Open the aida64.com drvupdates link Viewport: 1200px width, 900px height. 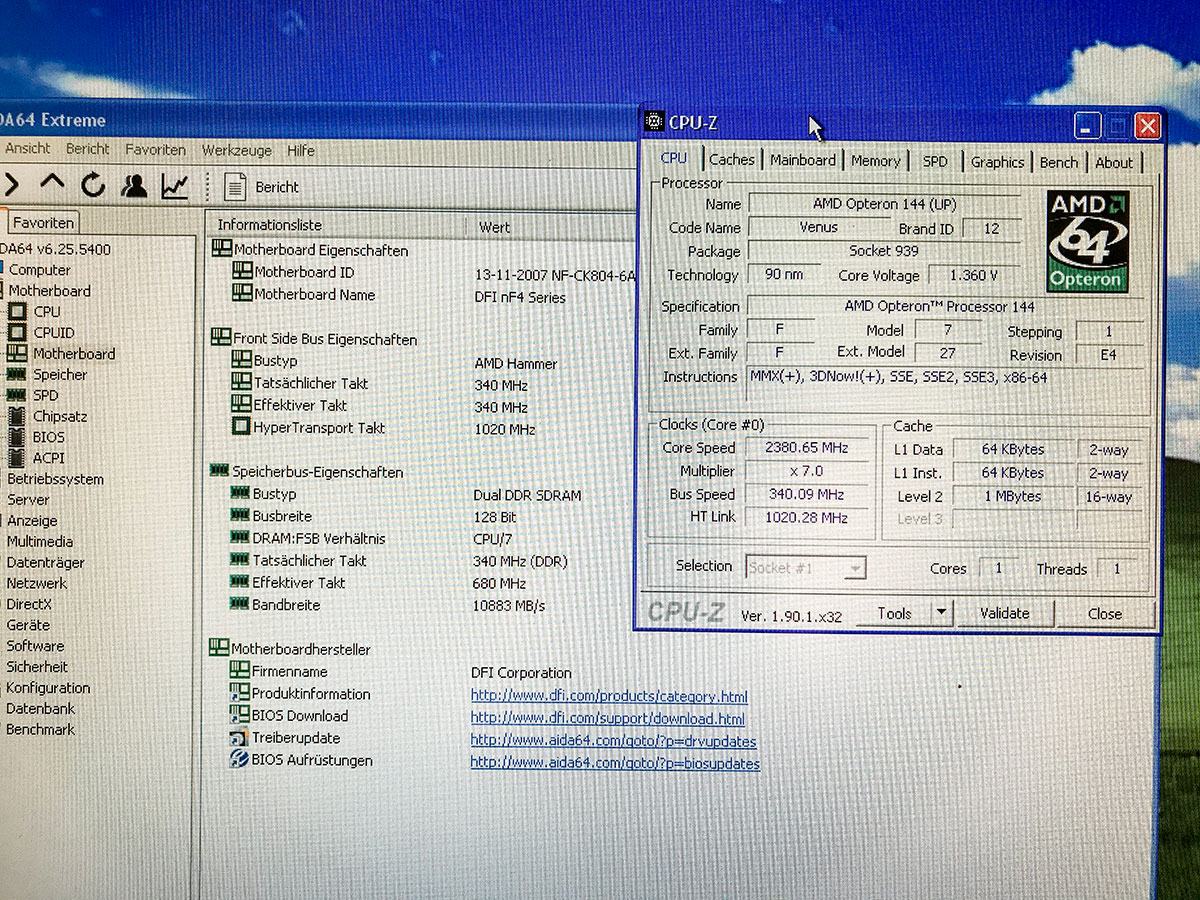click(x=613, y=742)
